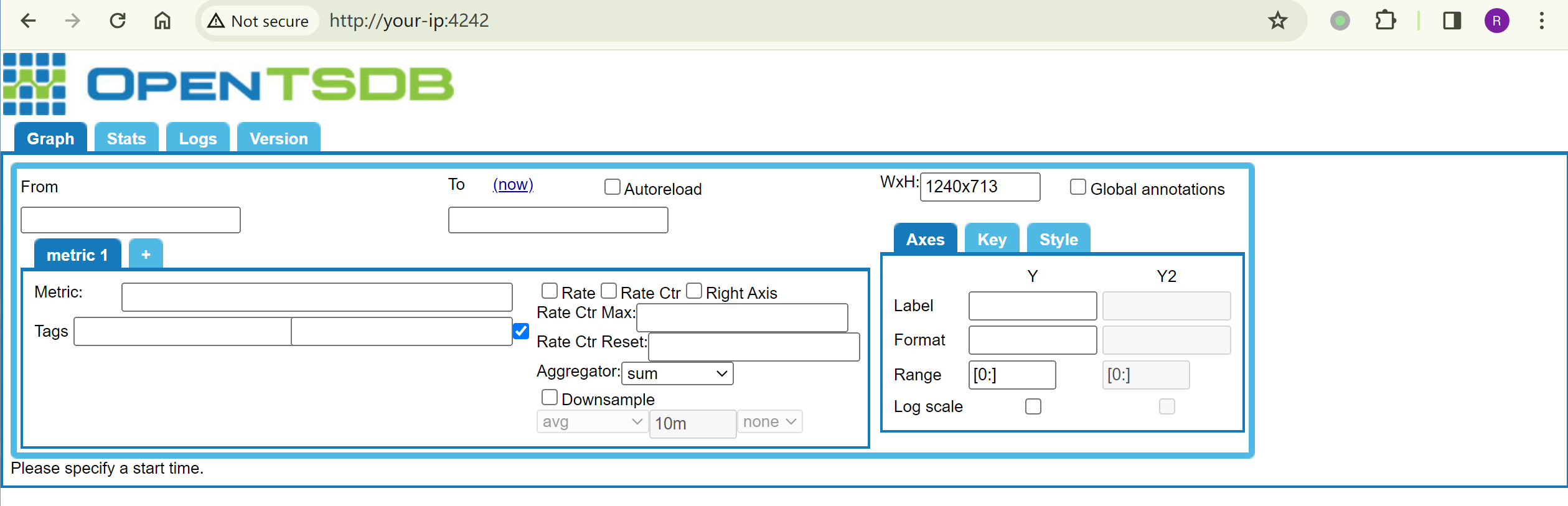Toggle the browser side panel icon

pos(1452,21)
